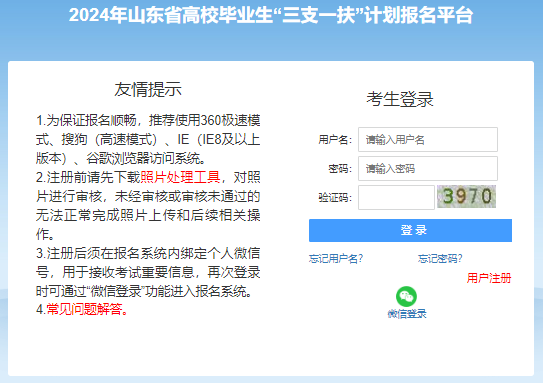The height and width of the screenshot is (383, 543).
Task: Click the 密码: field label
Action: coord(340,169)
